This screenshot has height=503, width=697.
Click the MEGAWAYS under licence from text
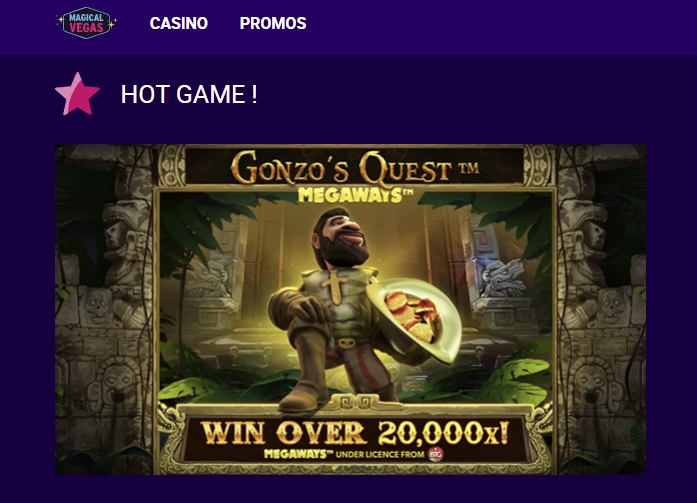tap(344, 454)
